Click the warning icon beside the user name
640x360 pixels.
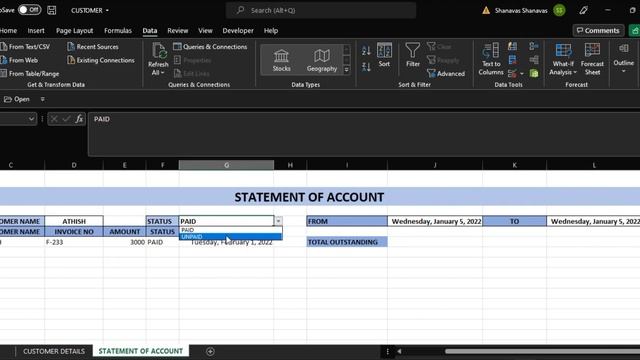pos(486,11)
